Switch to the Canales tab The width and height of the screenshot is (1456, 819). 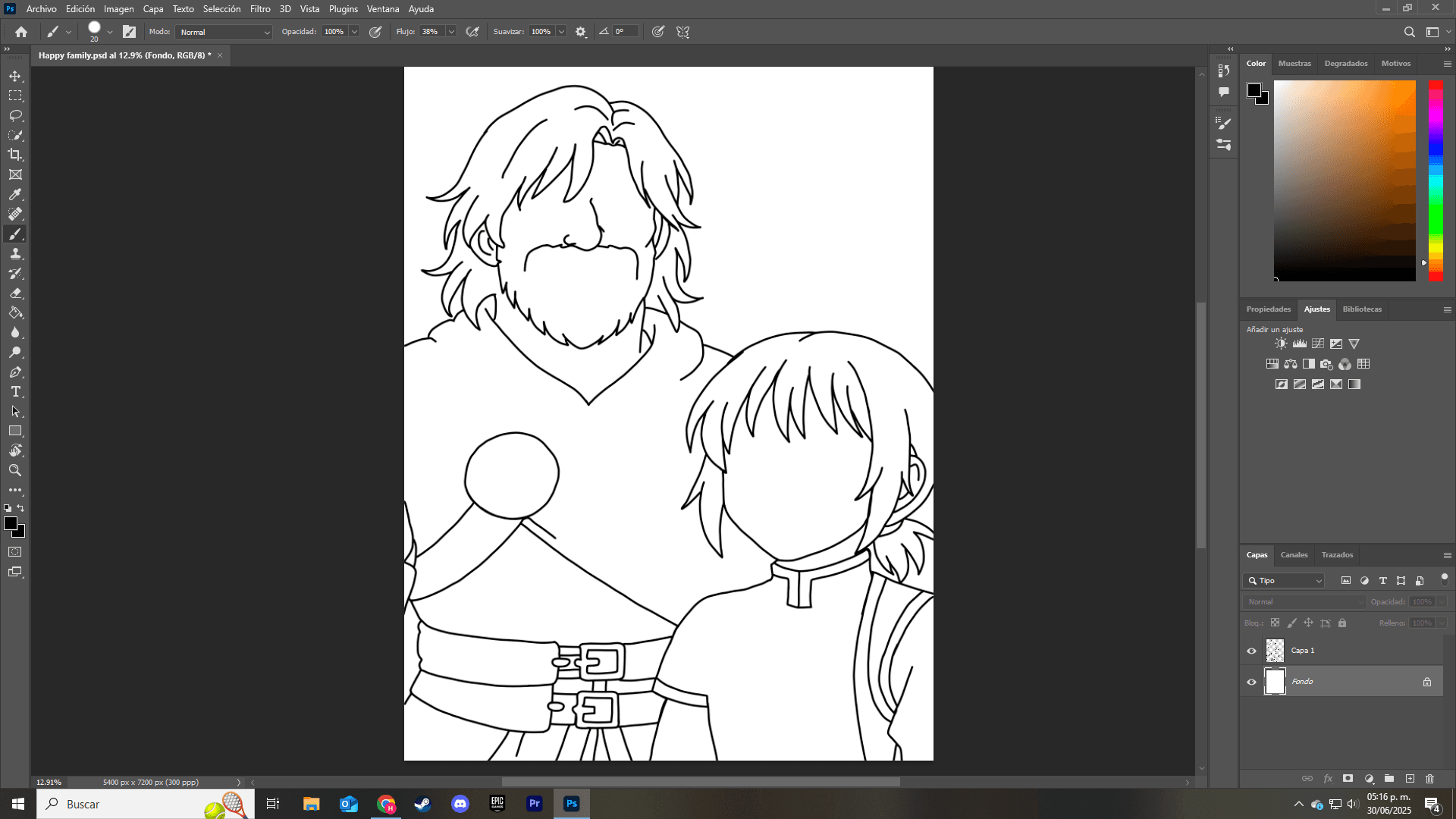tap(1294, 554)
